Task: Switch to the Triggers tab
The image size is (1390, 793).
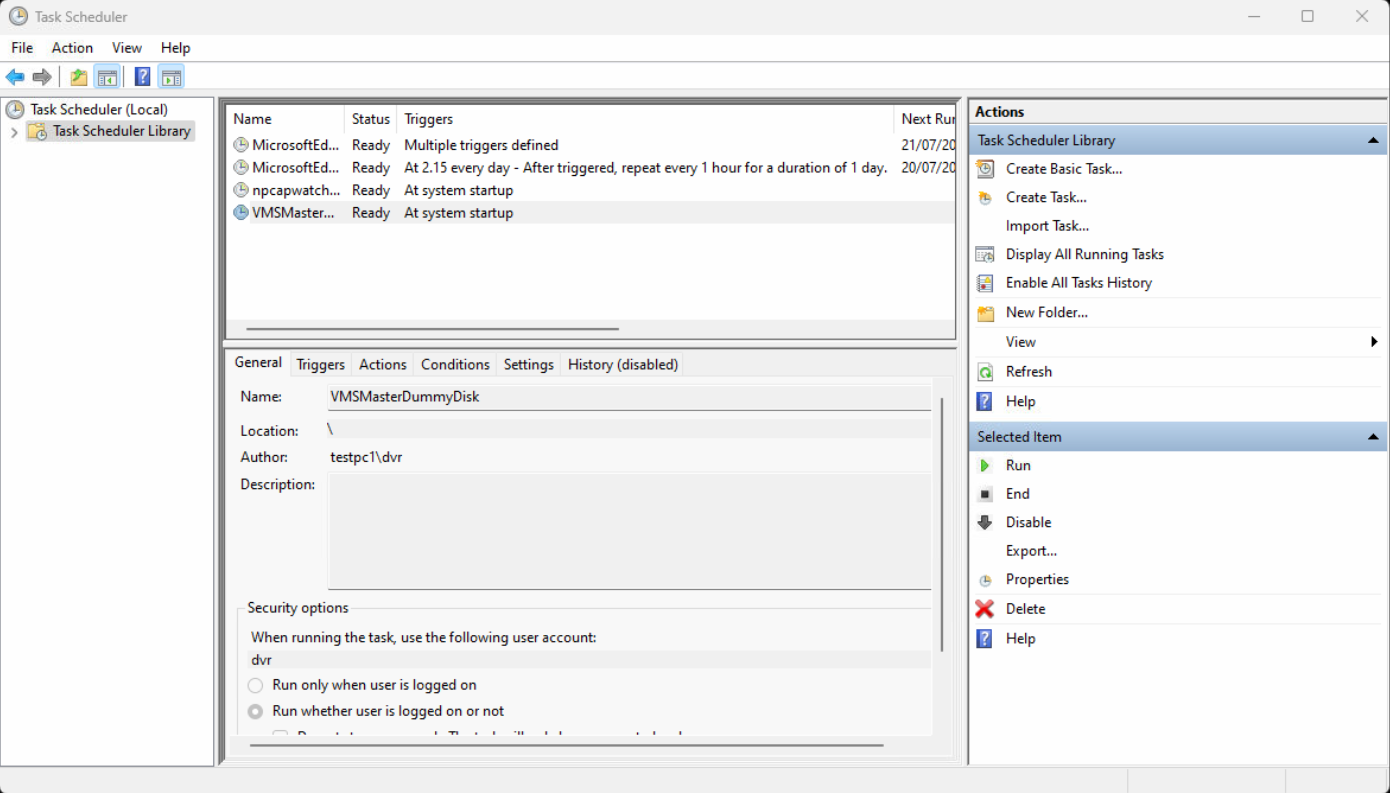Action: [320, 364]
